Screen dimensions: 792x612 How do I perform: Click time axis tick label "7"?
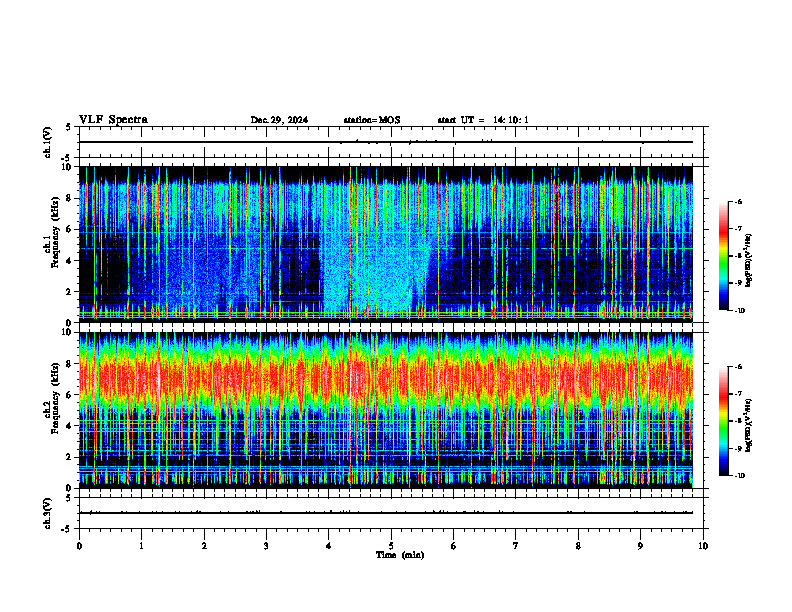point(516,546)
